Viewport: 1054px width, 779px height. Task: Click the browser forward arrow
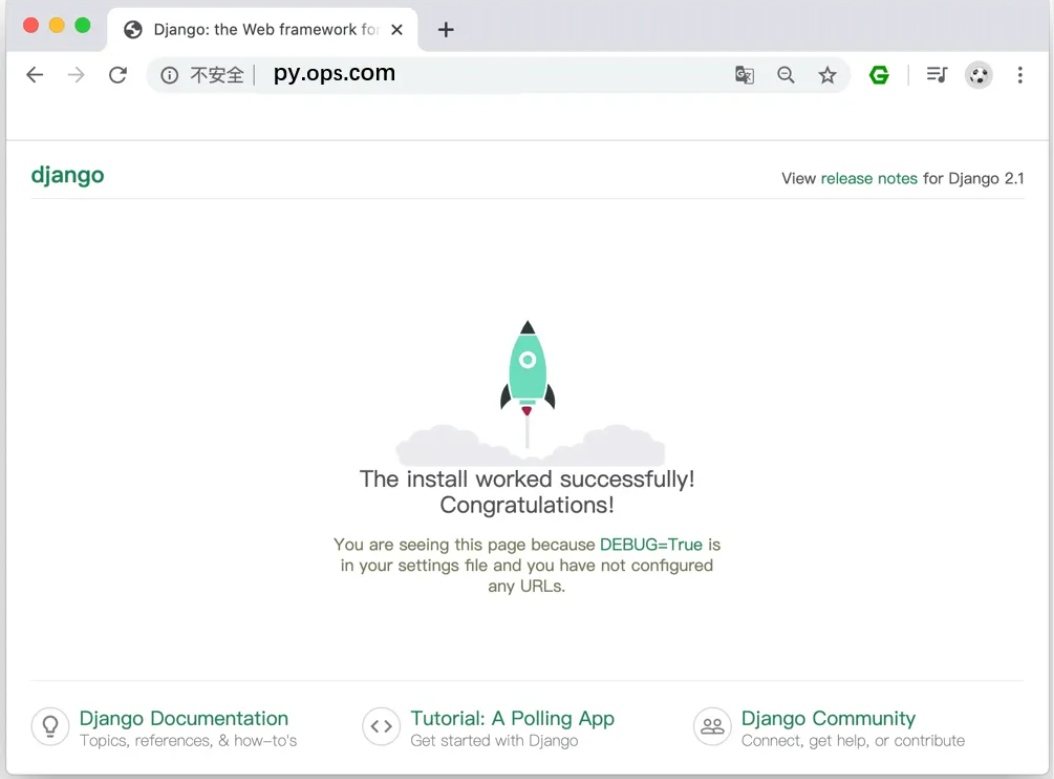coord(76,75)
